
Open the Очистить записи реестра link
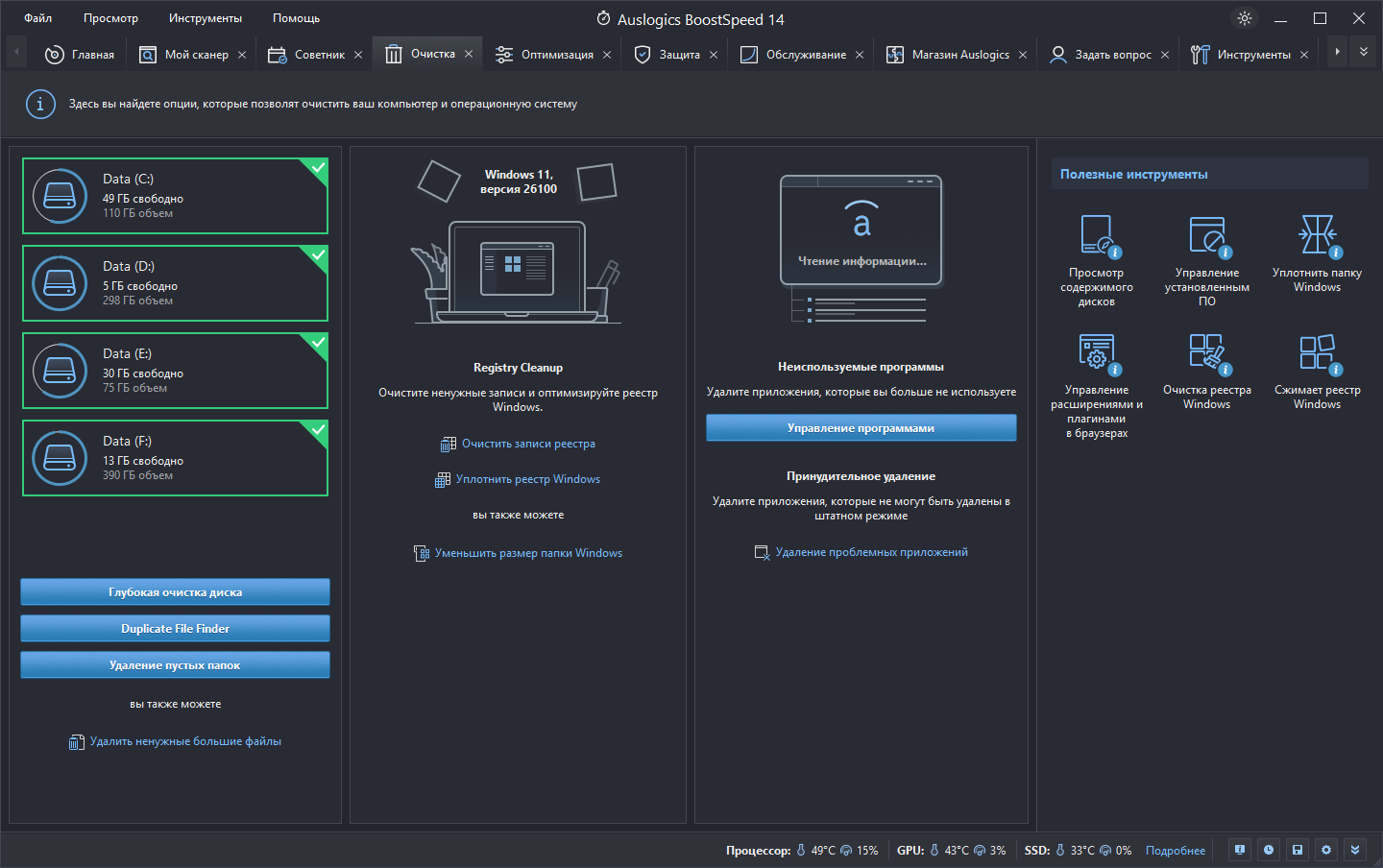tap(528, 444)
